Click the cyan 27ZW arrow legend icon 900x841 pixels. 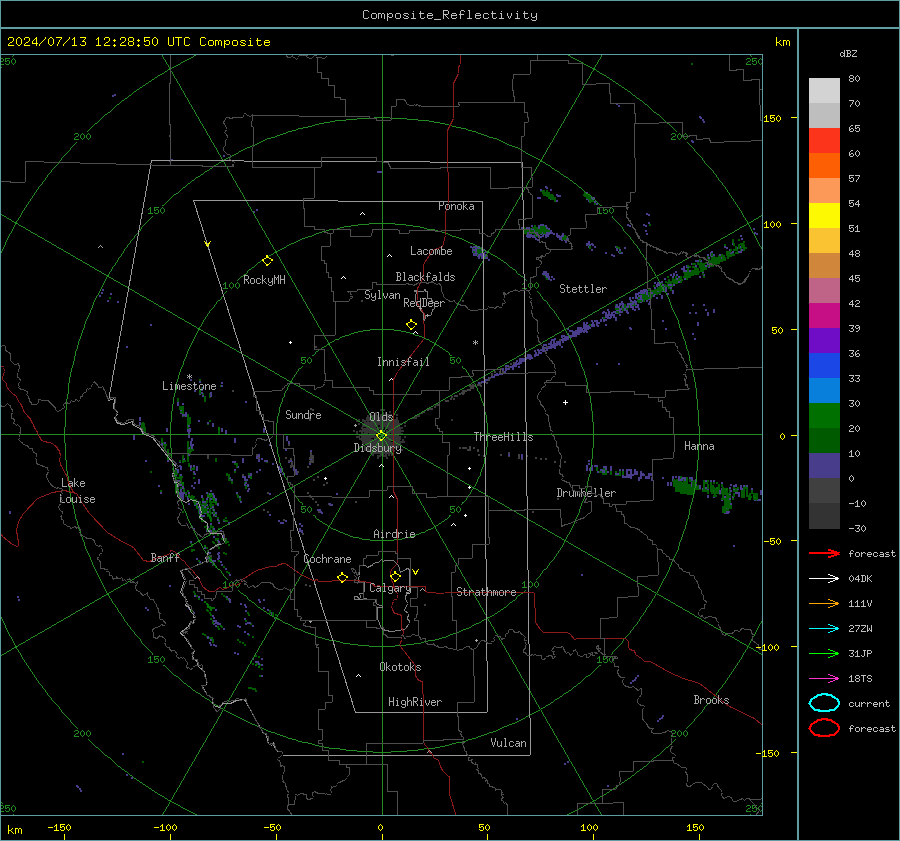point(824,629)
